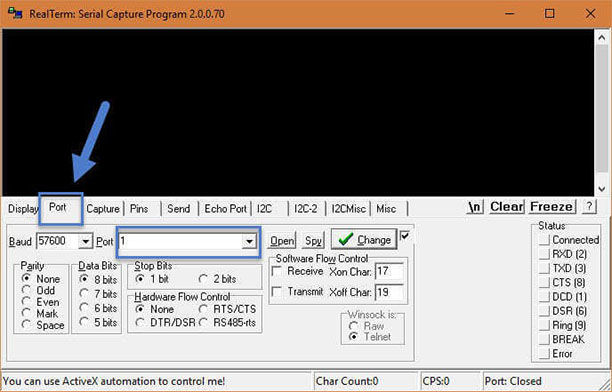
Task: Enable the Transmit software flow control checkbox
Action: [277, 292]
